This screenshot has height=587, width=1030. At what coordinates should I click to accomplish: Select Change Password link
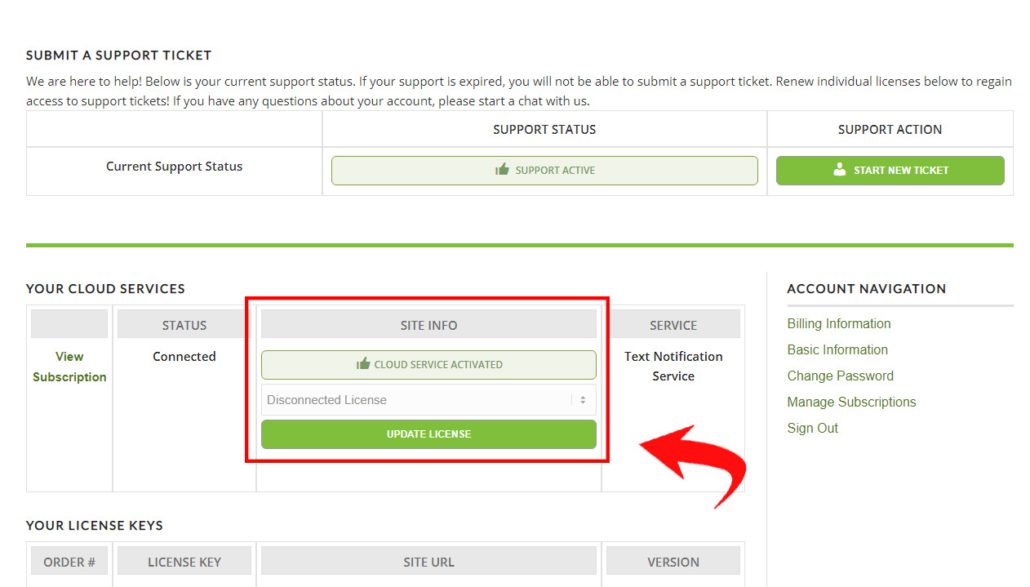point(840,376)
